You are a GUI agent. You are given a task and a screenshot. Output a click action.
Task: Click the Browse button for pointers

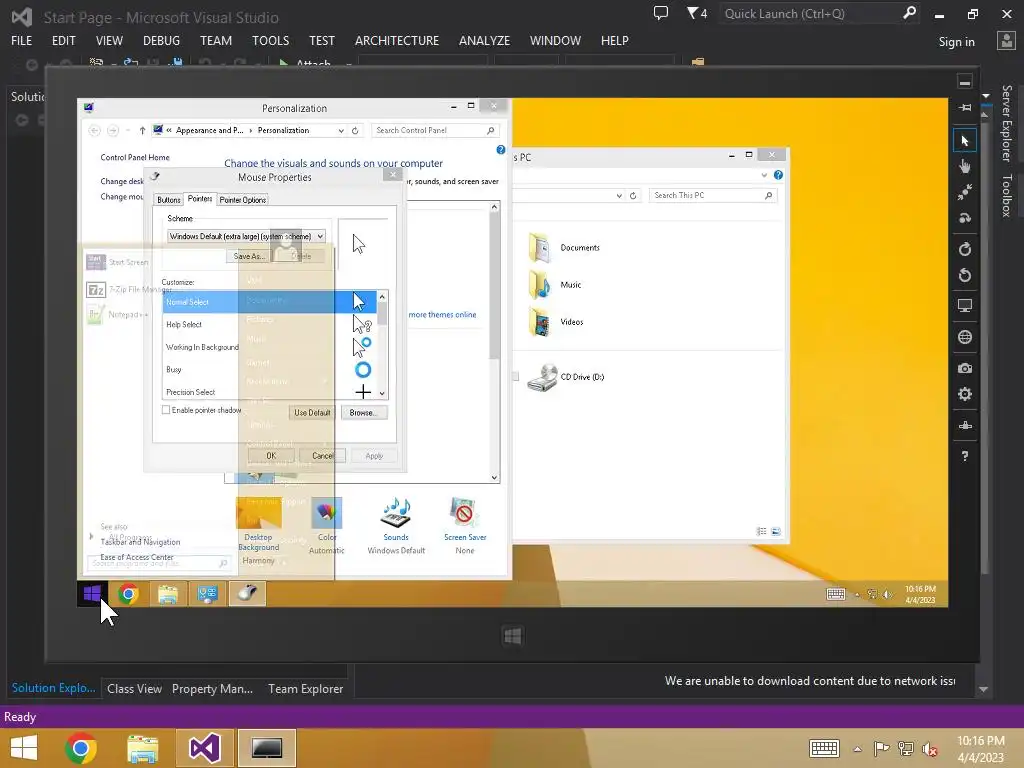[363, 413]
